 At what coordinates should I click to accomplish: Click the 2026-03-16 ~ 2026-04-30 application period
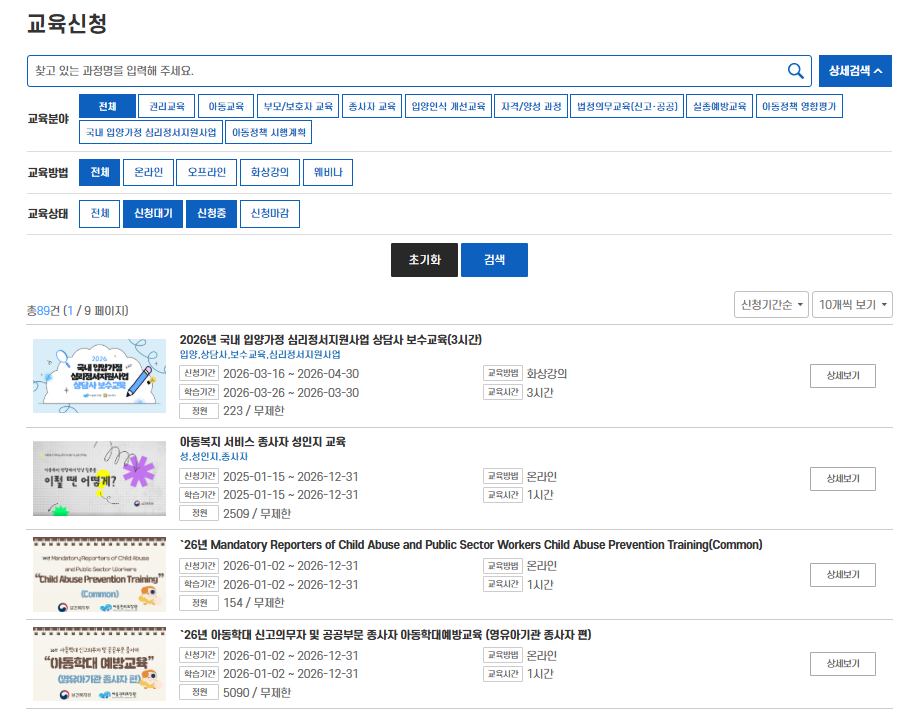tap(291, 373)
